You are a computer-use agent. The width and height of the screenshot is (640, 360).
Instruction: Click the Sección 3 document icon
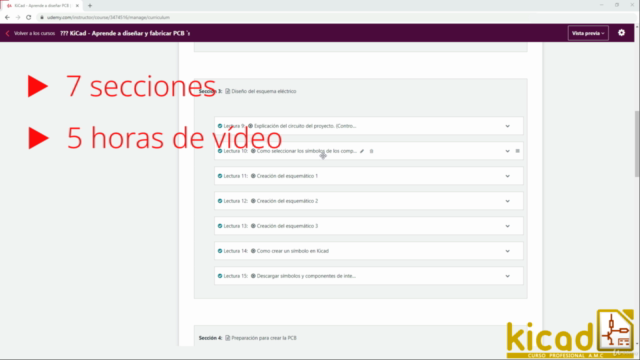227,91
